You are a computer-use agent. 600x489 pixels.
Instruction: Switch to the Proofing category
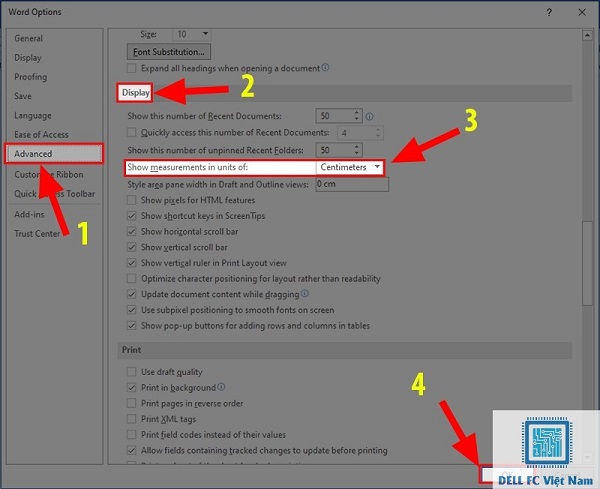[31, 77]
